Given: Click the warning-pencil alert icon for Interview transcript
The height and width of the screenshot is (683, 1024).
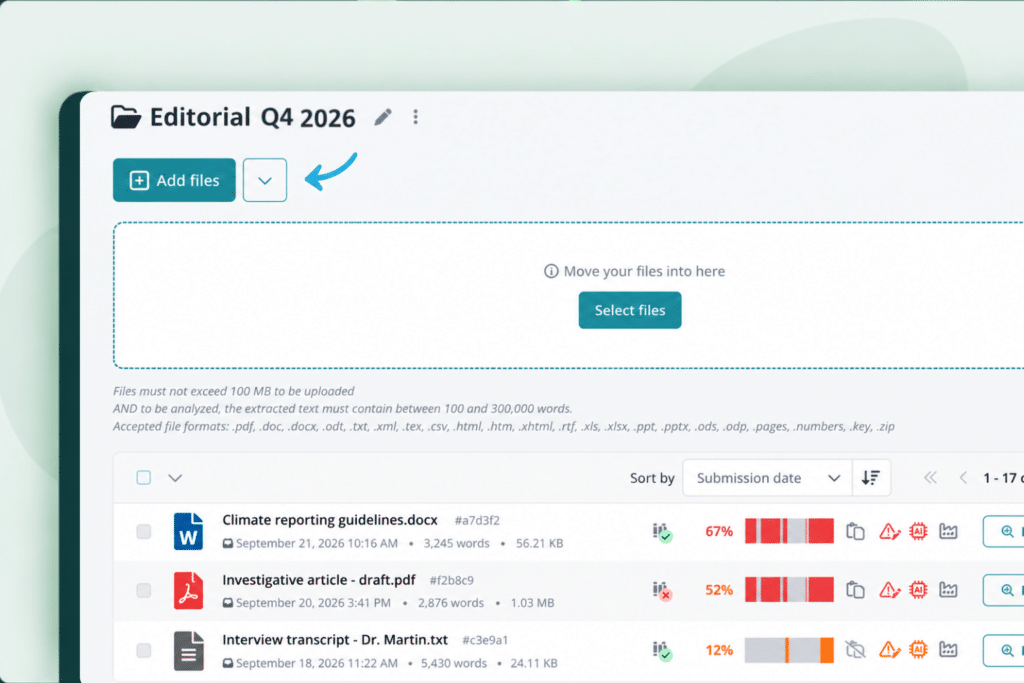Looking at the screenshot, I should click(889, 650).
